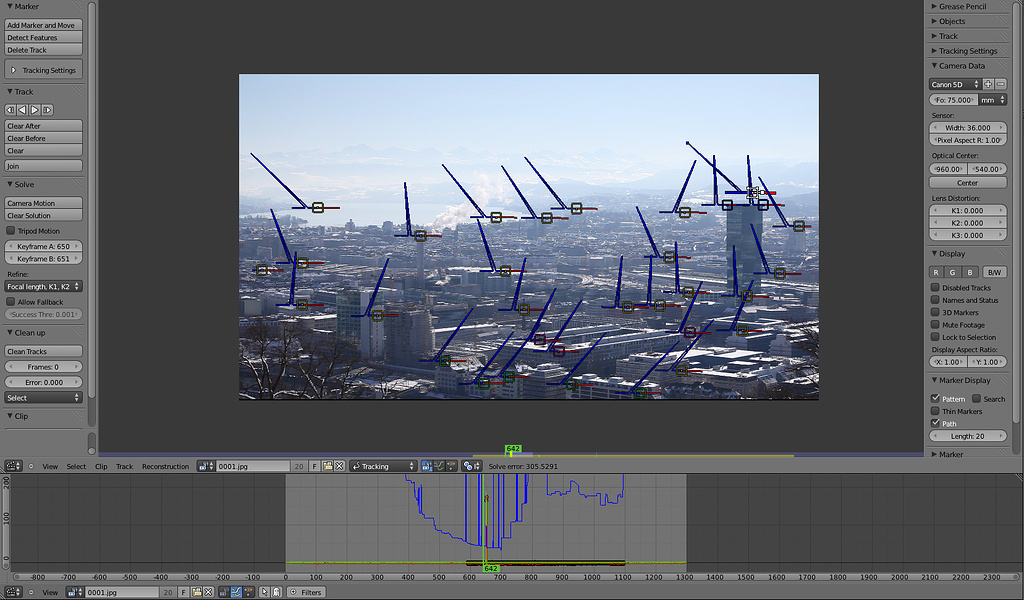Viewport: 1024px width, 600px height.
Task: Toggle only selected cursor icon in graph header
Action: 264,592
